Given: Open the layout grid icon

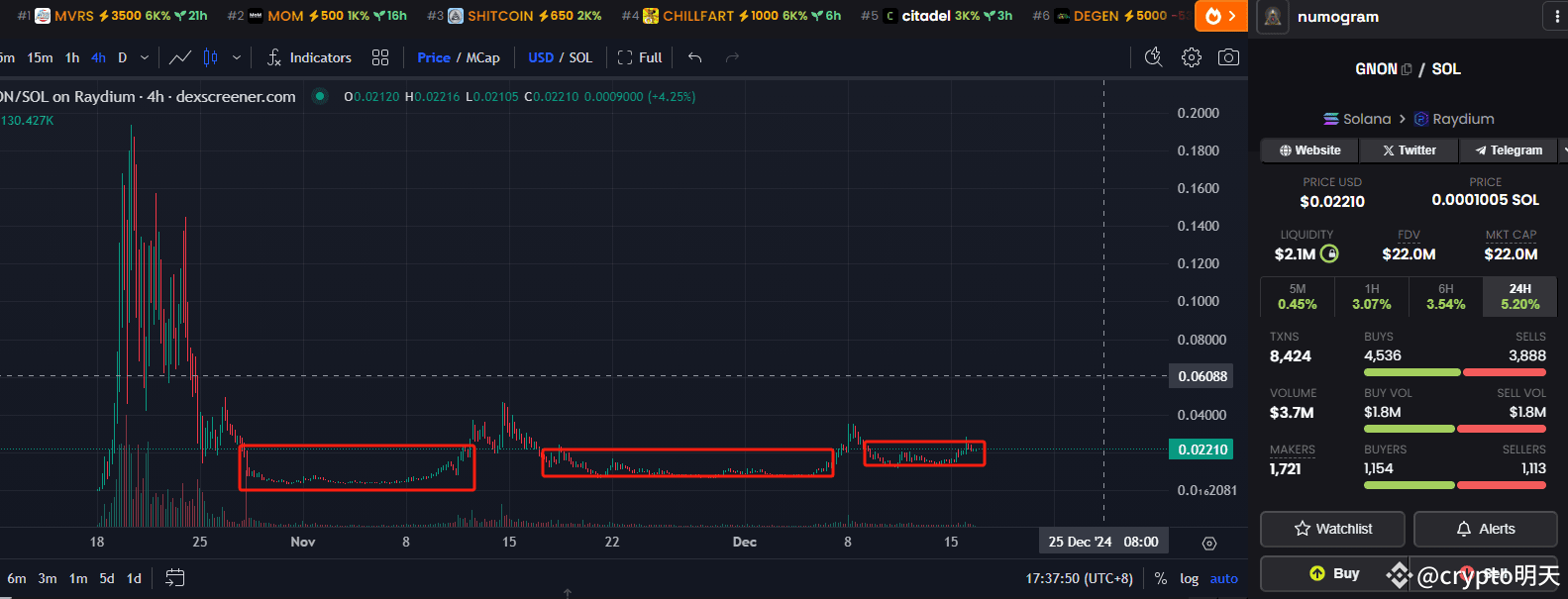Looking at the screenshot, I should coord(380,57).
